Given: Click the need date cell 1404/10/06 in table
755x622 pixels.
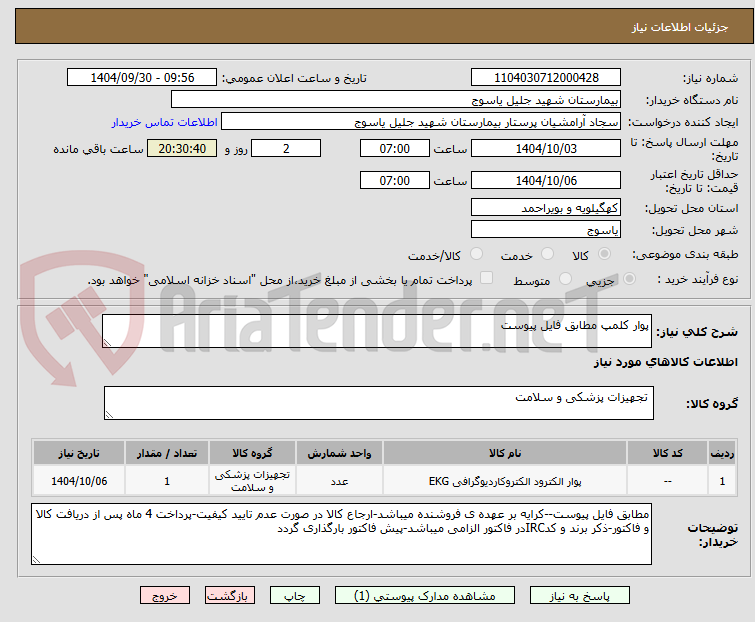Looking at the screenshot, I should point(79,481).
